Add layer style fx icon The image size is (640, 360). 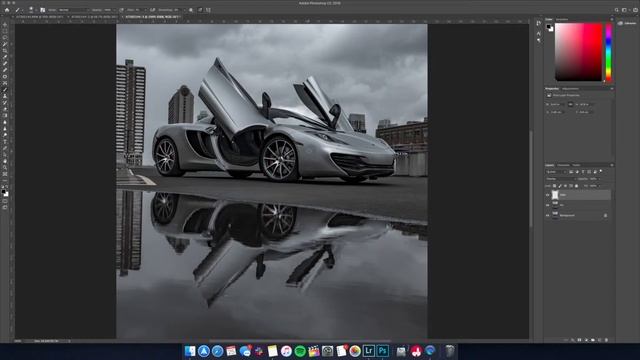573,340
